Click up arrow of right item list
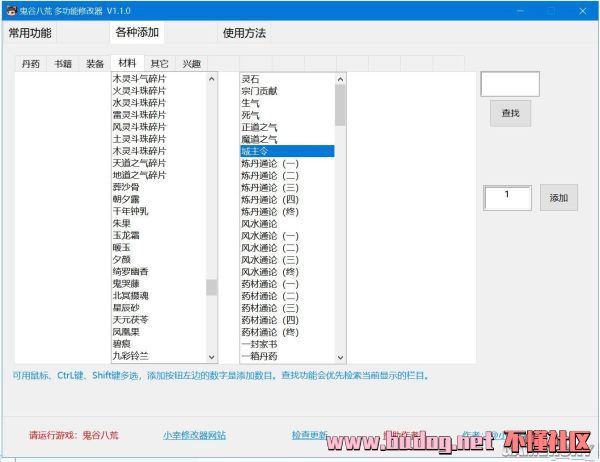The image size is (600, 462). 339,78
